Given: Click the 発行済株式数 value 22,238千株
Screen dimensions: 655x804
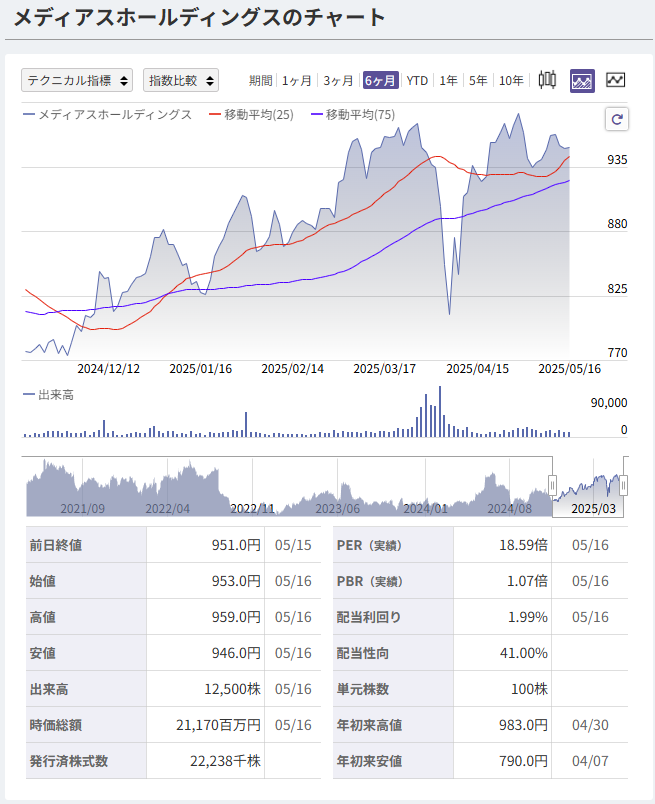Looking at the screenshot, I should pos(225,761).
